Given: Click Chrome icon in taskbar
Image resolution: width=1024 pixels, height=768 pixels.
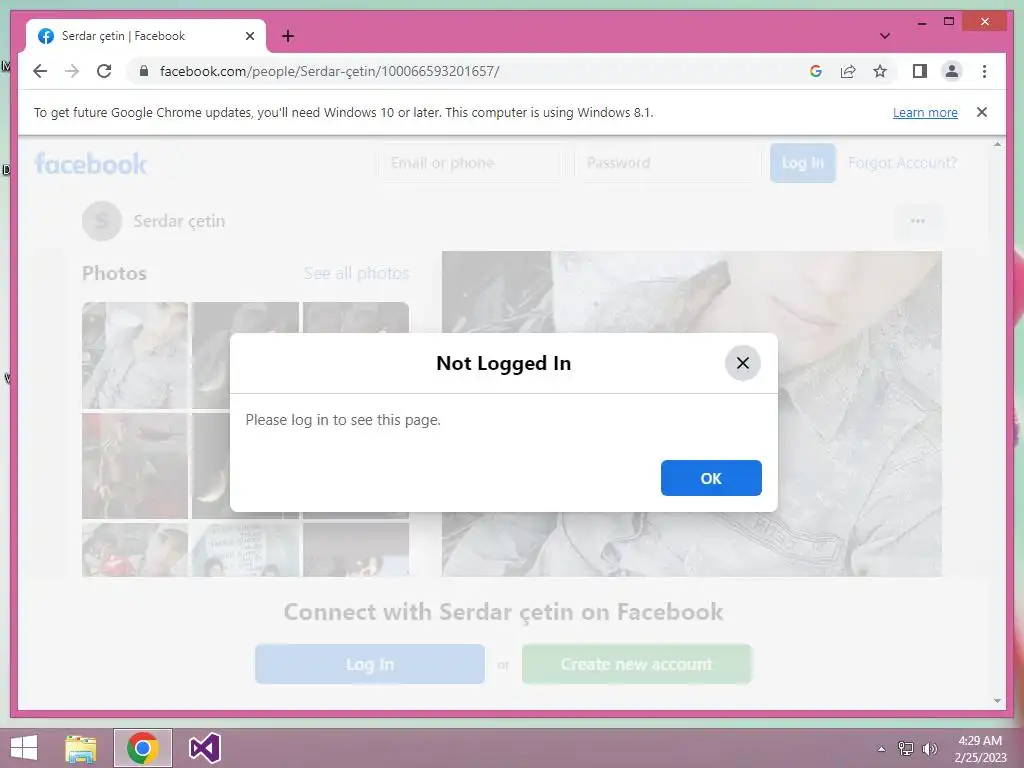Looking at the screenshot, I should click(x=142, y=748).
